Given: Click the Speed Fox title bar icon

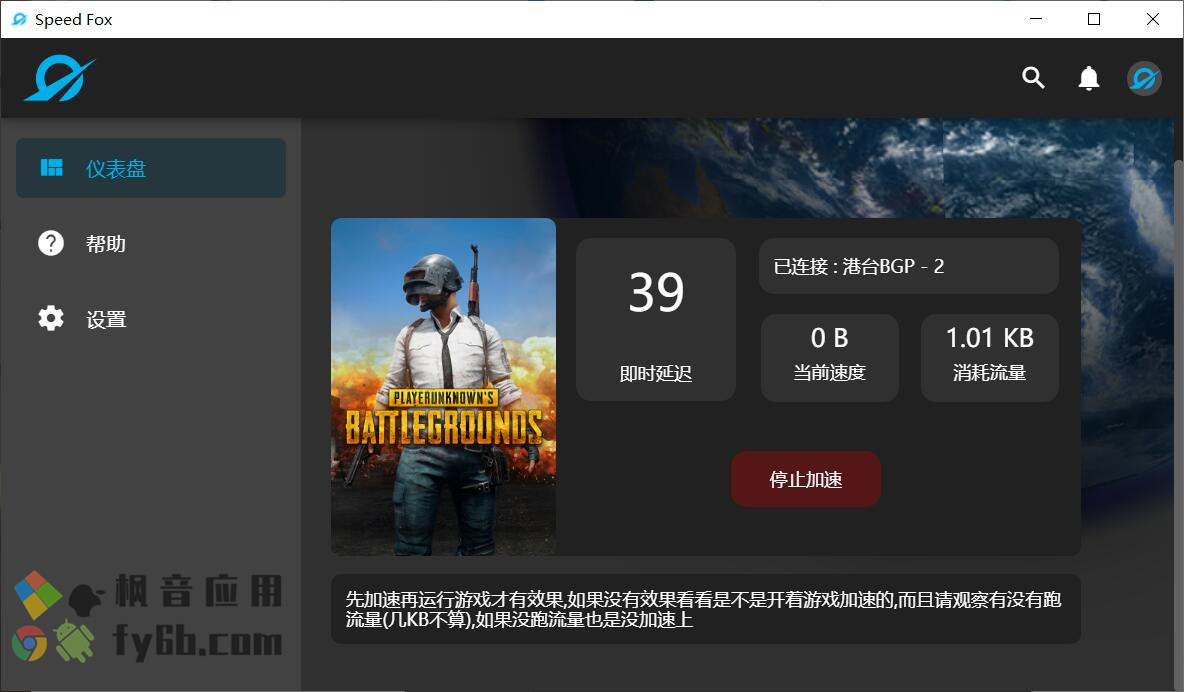Looking at the screenshot, I should pyautogui.click(x=19, y=19).
